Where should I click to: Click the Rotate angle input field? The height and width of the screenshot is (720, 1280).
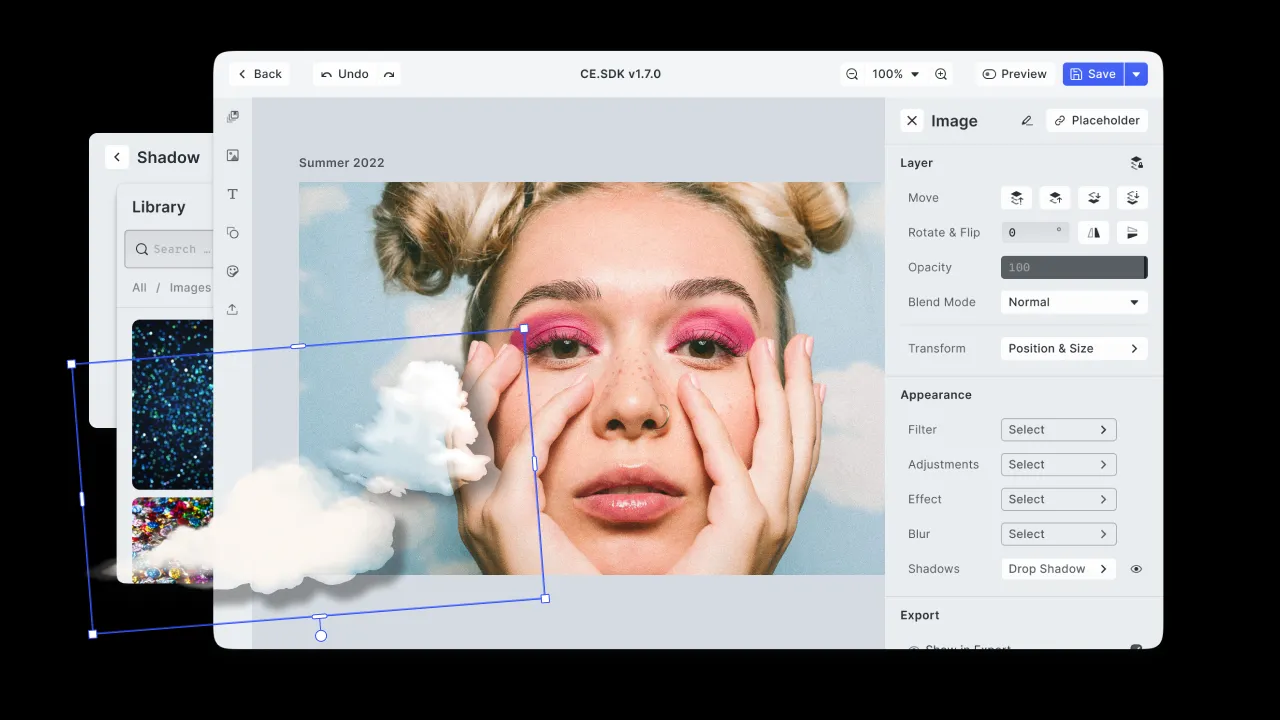pos(1035,233)
